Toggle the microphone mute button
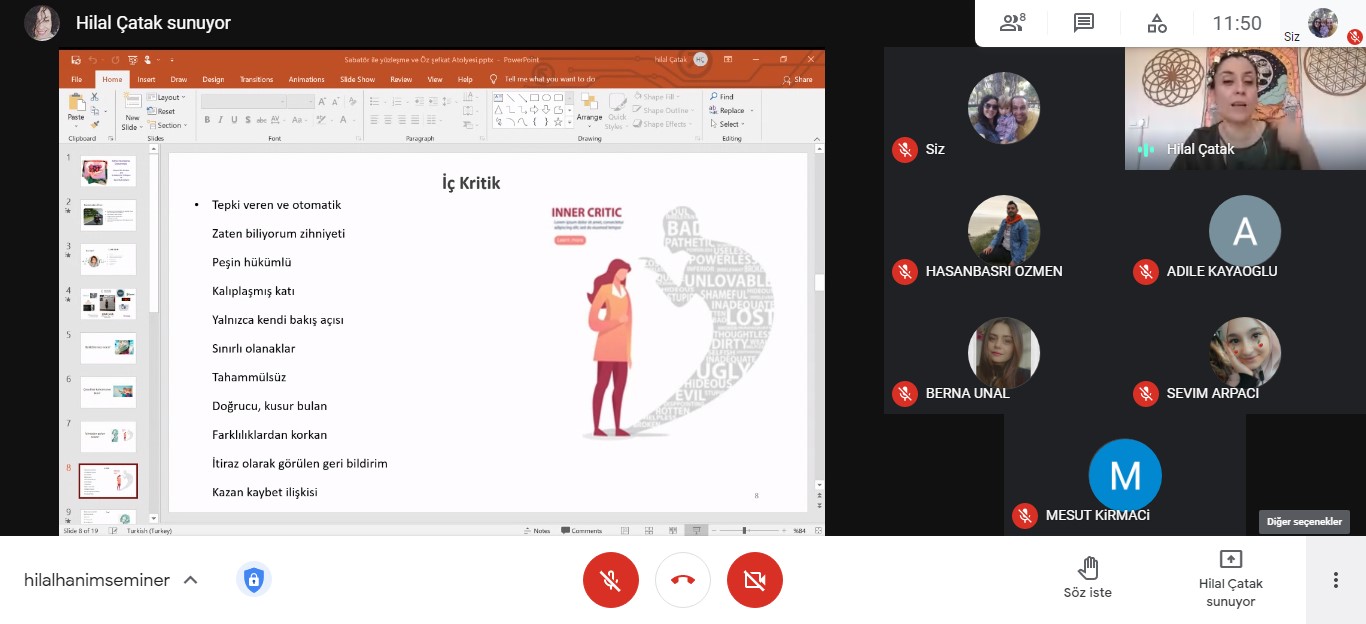Viewport: 1366px width, 624px height. coord(610,580)
